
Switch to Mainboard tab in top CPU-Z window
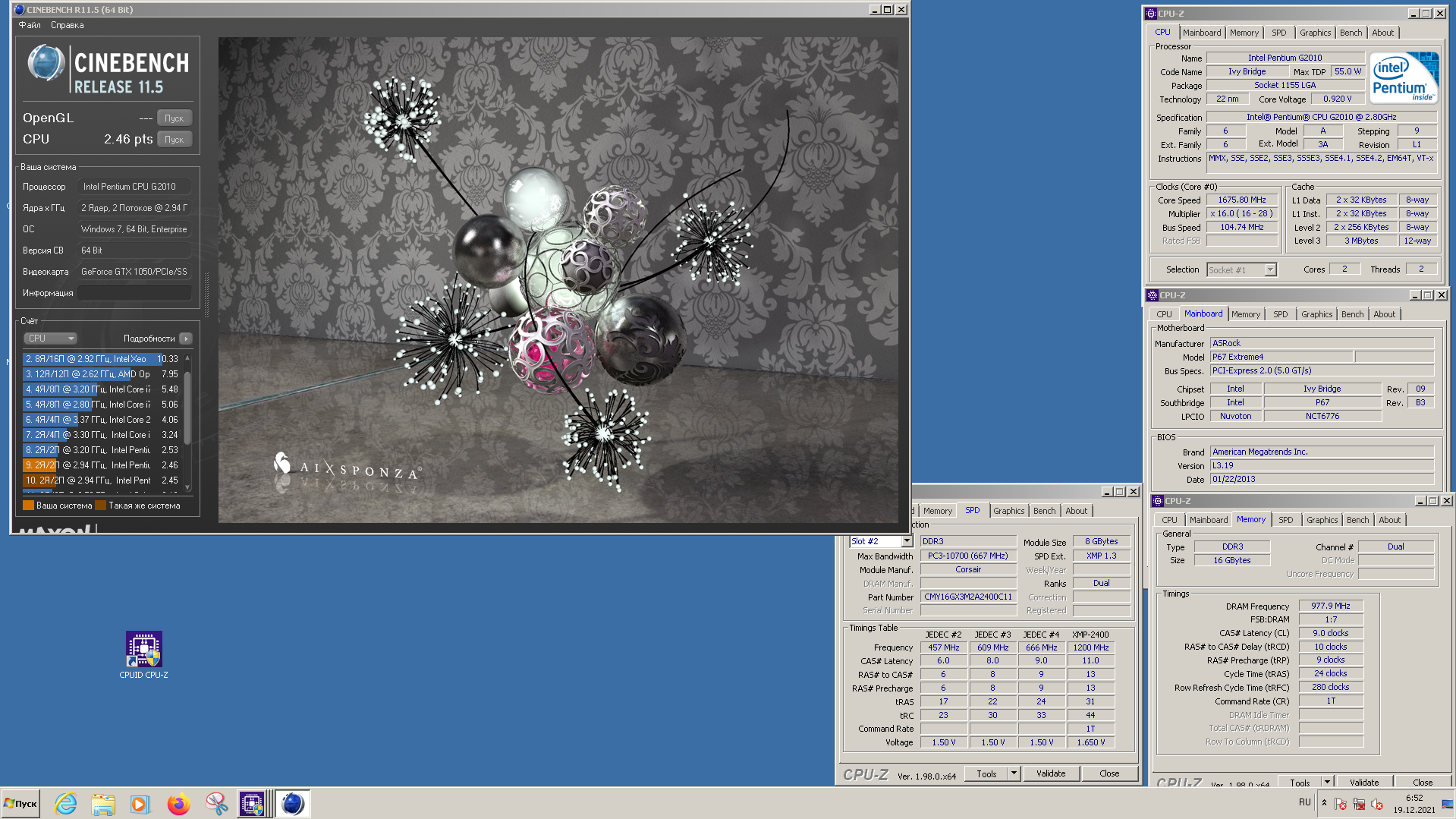[1202, 33]
